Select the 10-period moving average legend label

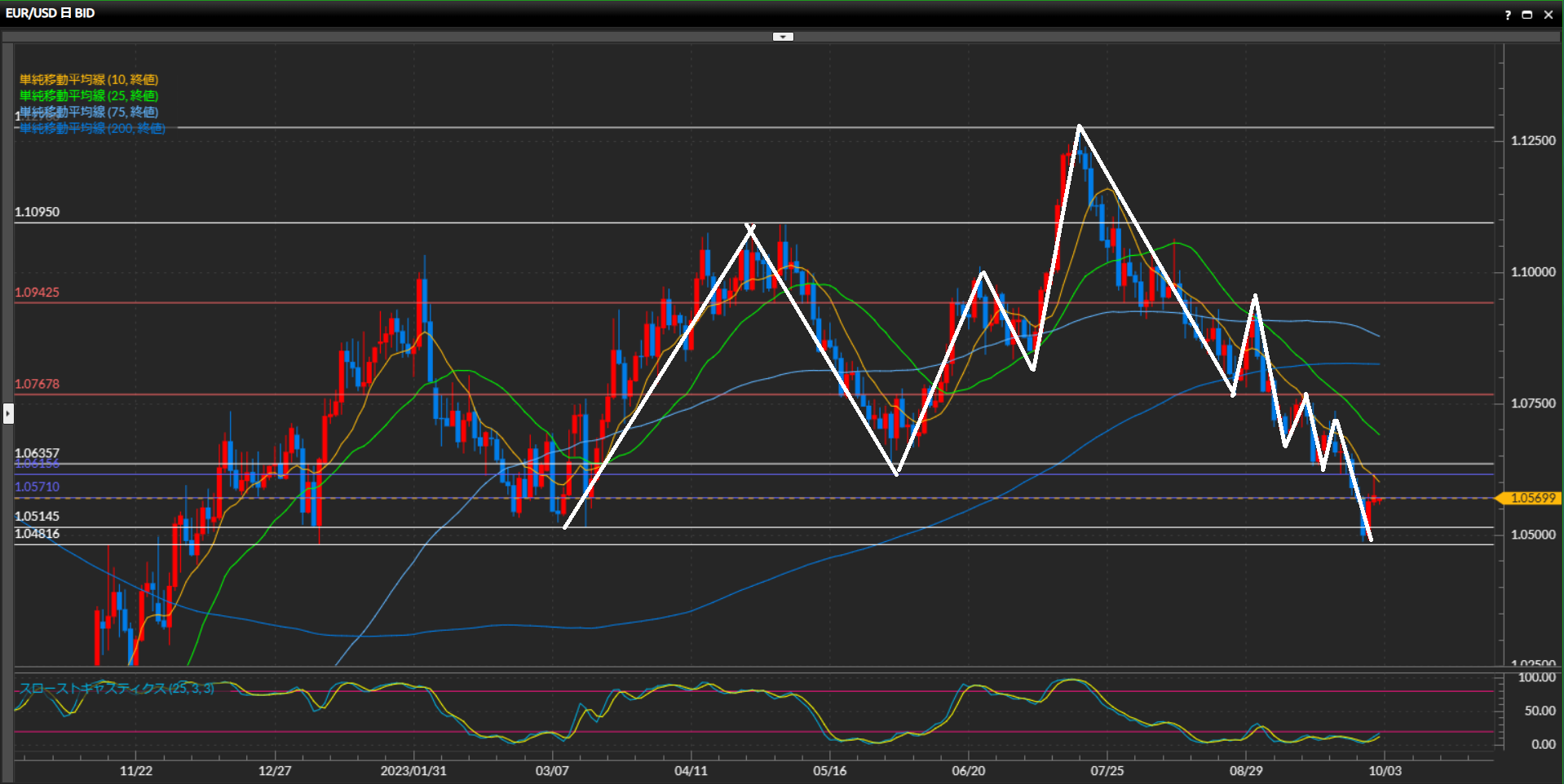[x=89, y=79]
